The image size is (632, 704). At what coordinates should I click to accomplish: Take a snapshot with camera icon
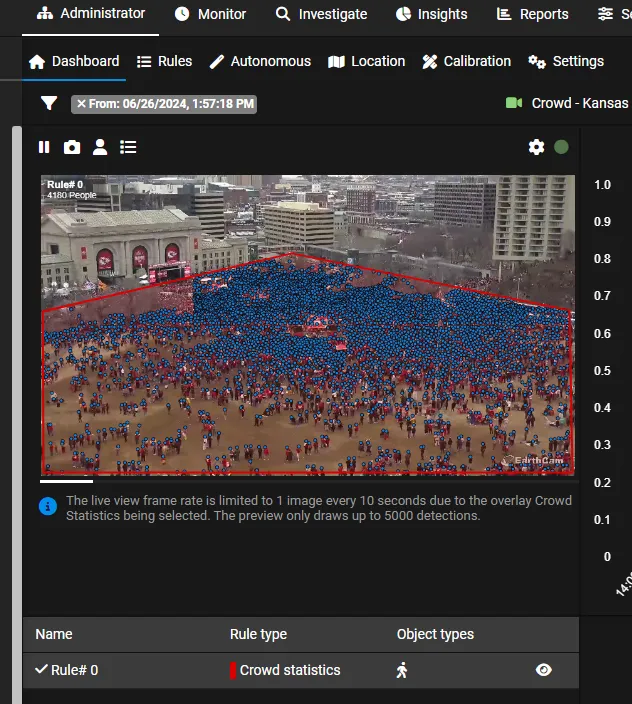tap(72, 147)
